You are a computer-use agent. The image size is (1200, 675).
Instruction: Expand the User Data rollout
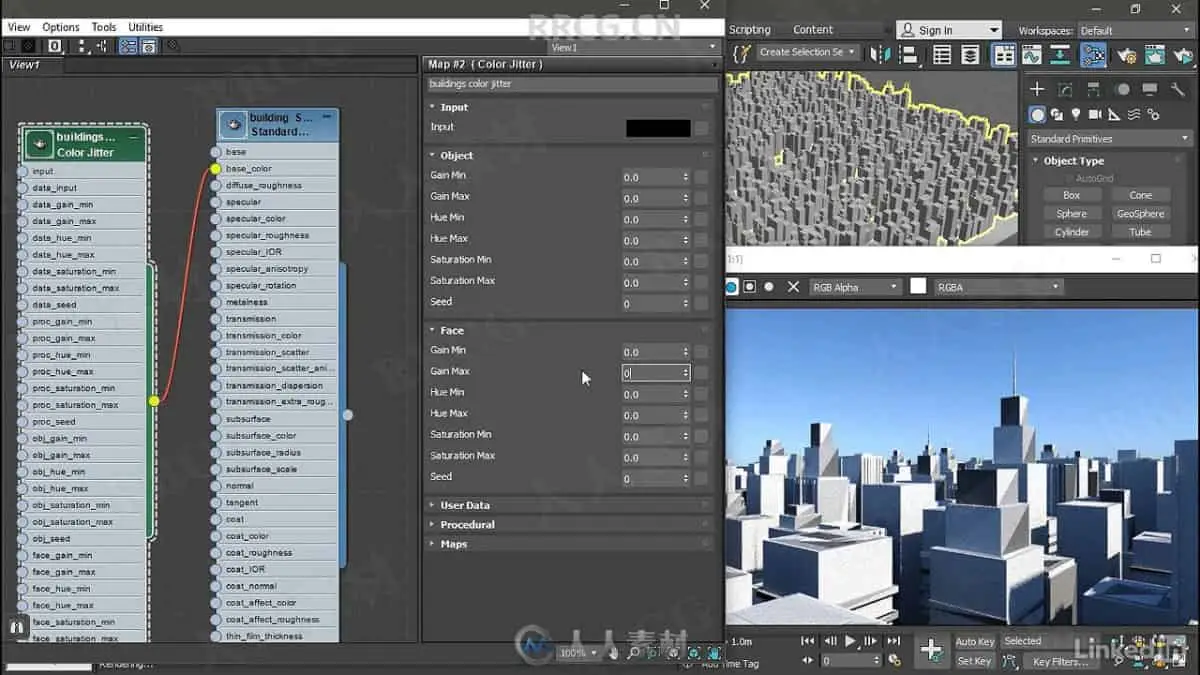464,506
